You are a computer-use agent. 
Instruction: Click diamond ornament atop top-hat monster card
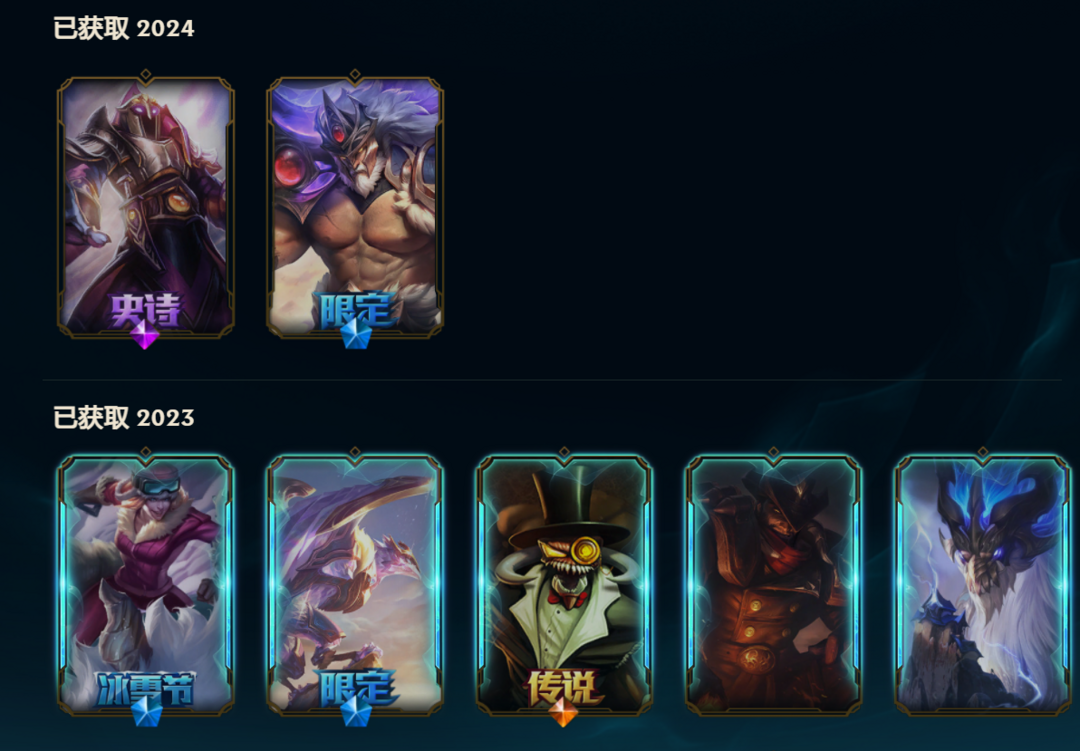564,452
